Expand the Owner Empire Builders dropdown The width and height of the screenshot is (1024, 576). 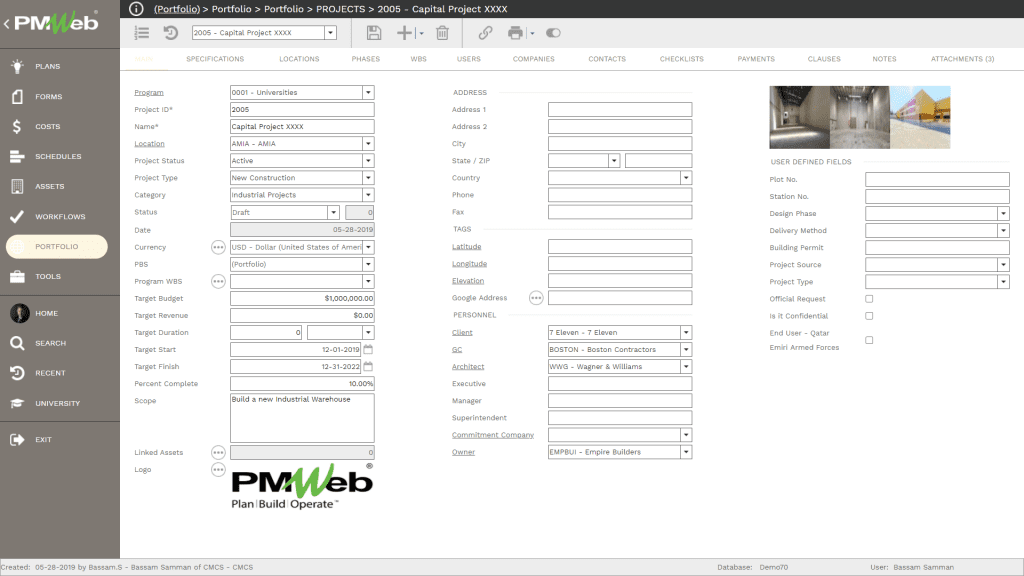point(686,452)
